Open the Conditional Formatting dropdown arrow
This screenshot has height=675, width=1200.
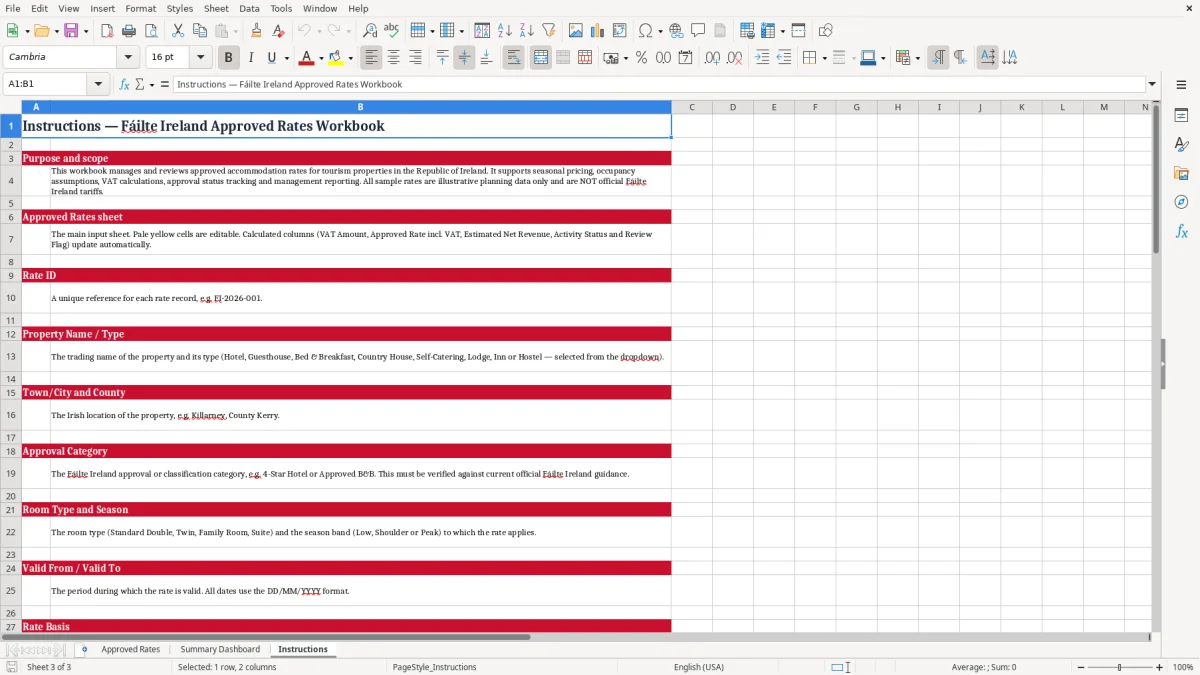917,58
